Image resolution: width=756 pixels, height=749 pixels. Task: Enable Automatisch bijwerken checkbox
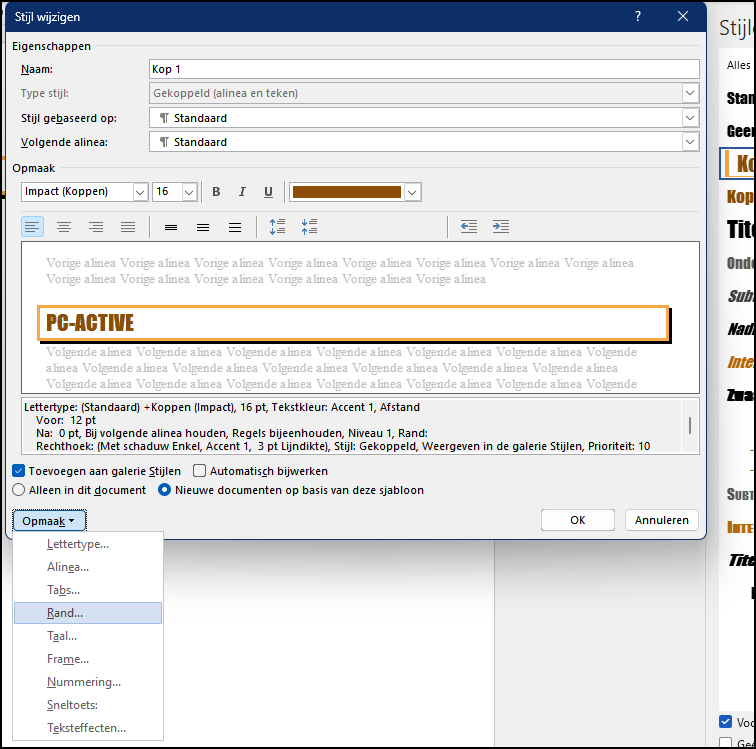[x=199, y=471]
